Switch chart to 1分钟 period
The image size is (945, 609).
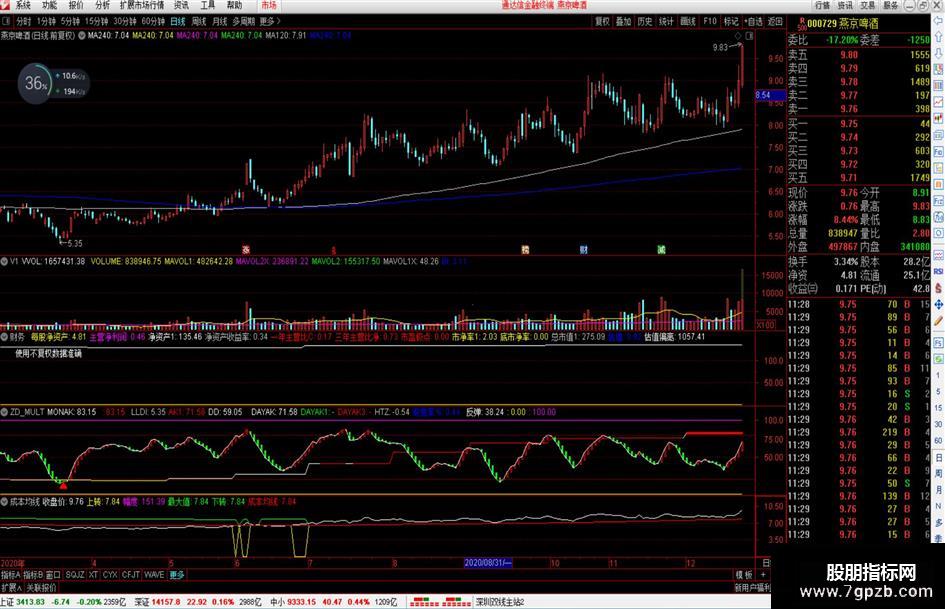click(46, 22)
